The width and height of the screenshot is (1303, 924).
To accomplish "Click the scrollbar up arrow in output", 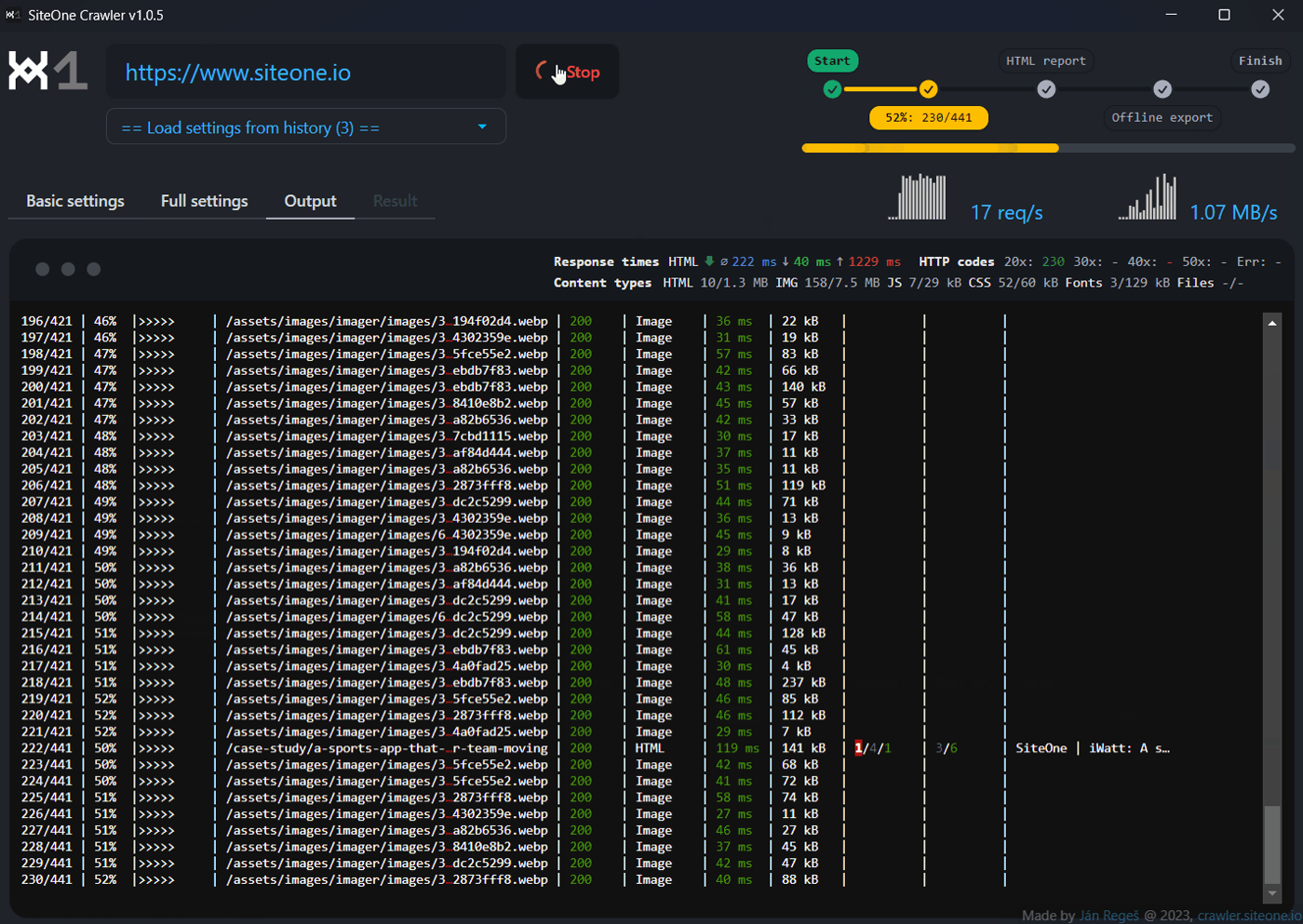I will pyautogui.click(x=1272, y=323).
